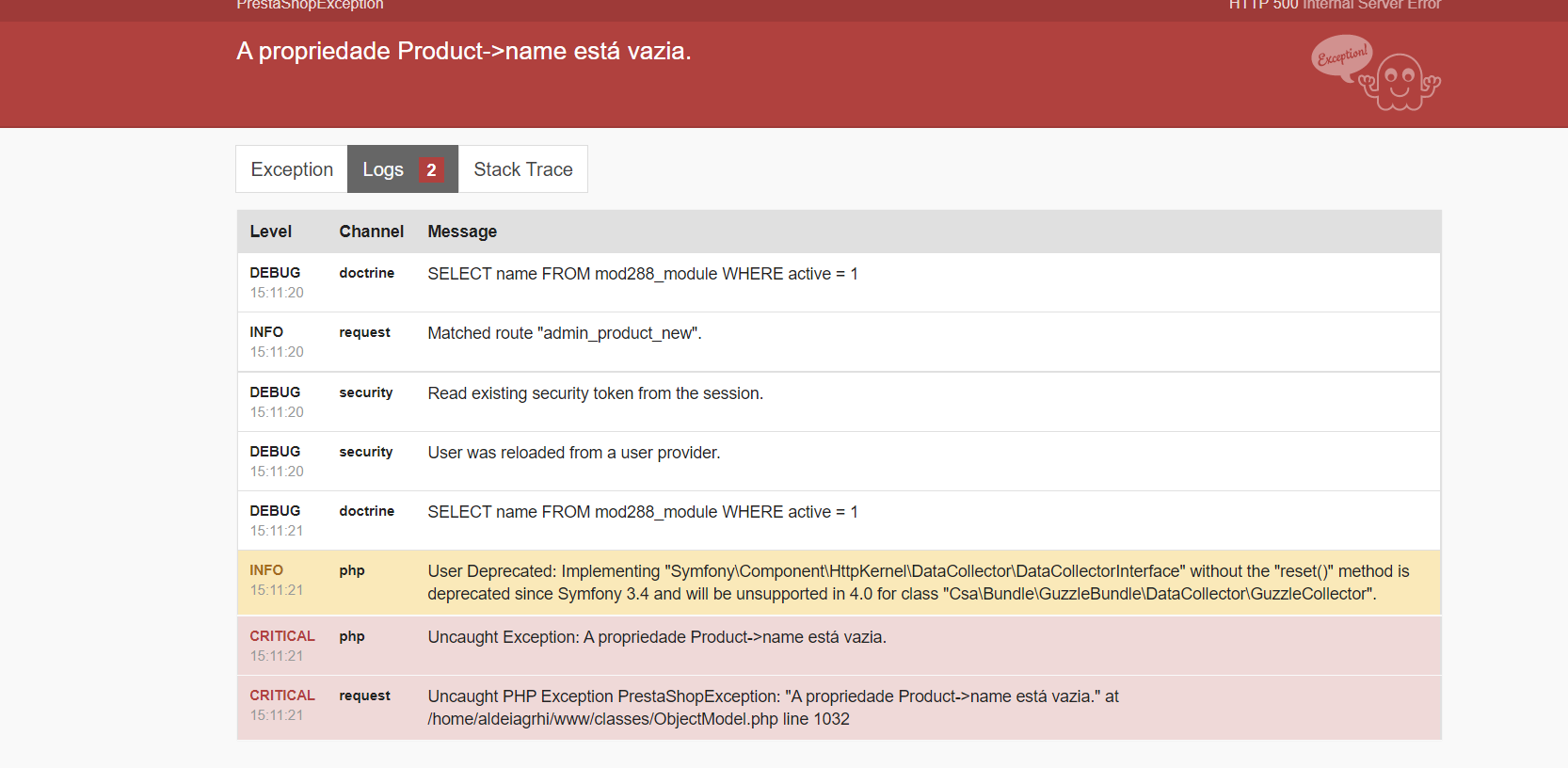Select the 'Matched route "admin_product_new"' log message

tap(565, 333)
